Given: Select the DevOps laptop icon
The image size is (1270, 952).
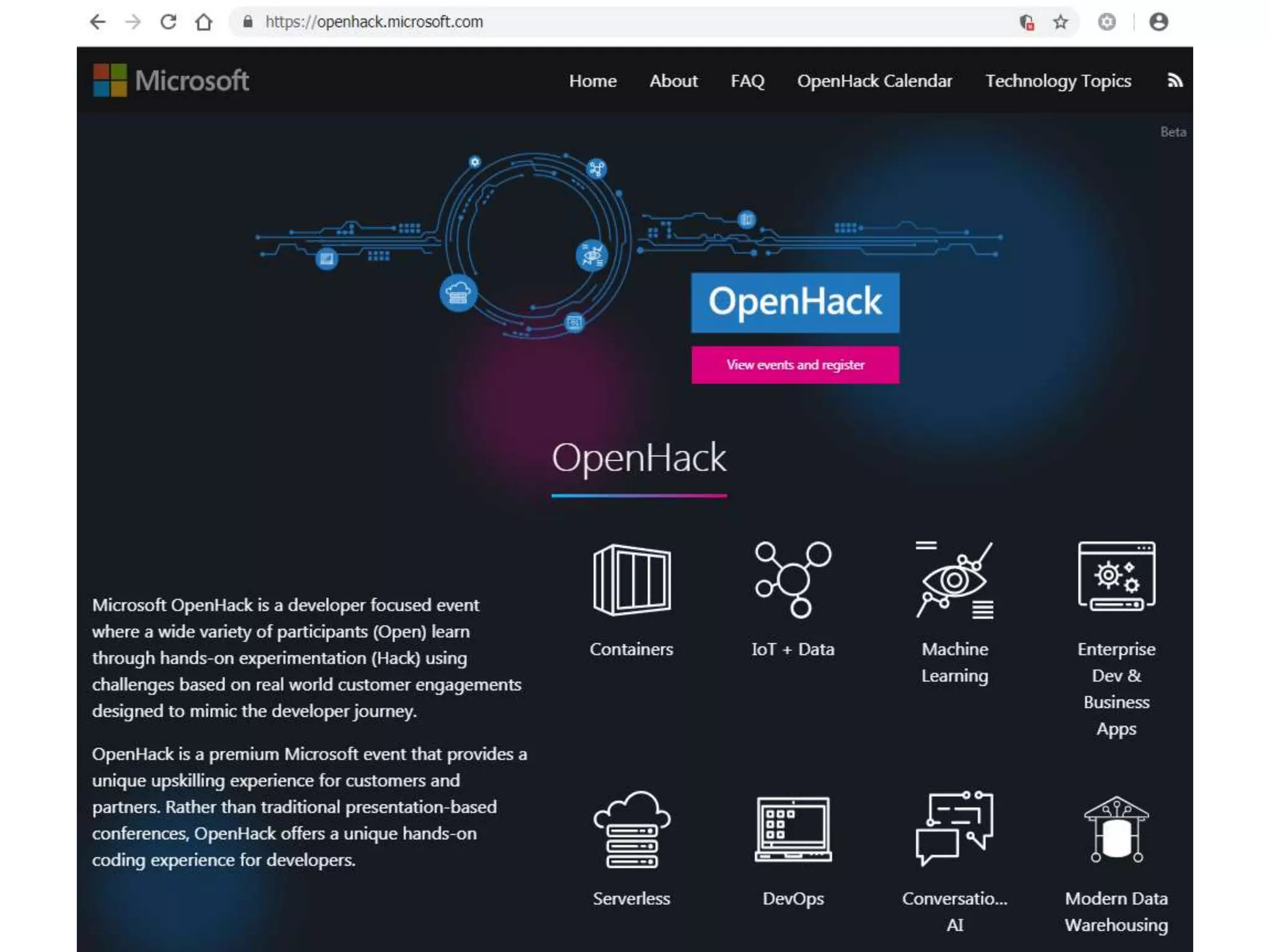Looking at the screenshot, I should click(x=793, y=829).
